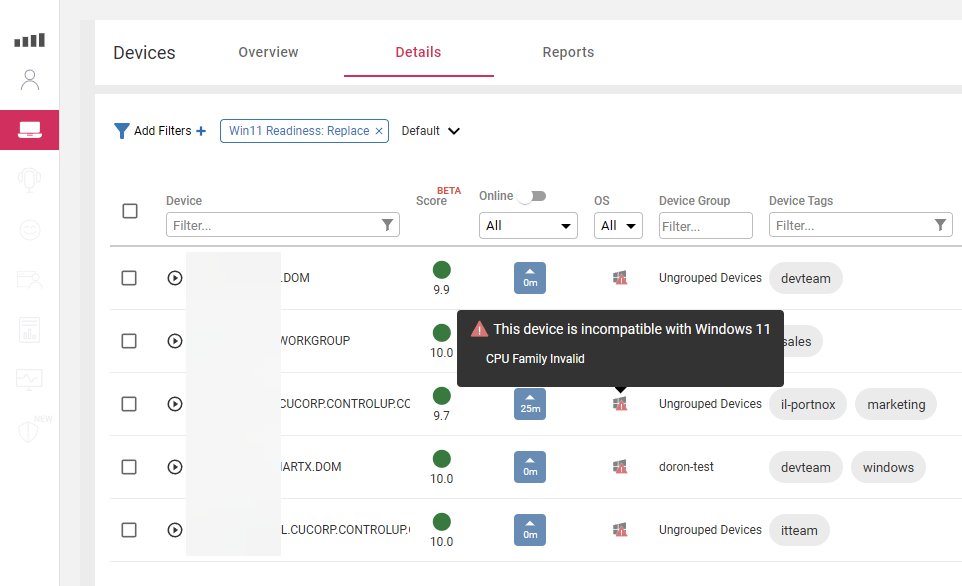This screenshot has height=586, width=962.
Task: Toggle the Online switch
Action: coord(532,196)
